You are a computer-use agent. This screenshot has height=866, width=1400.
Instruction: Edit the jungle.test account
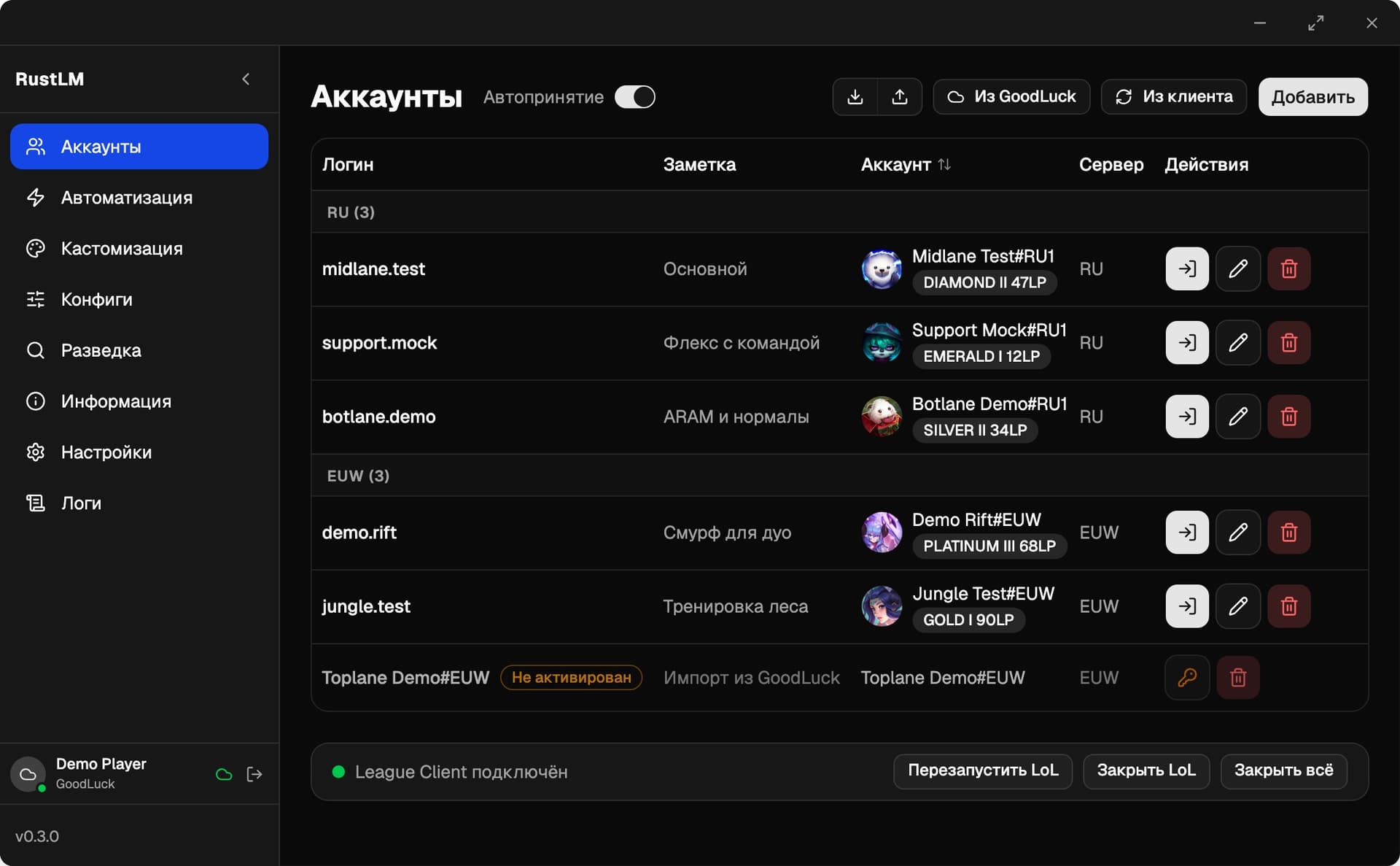coord(1238,606)
